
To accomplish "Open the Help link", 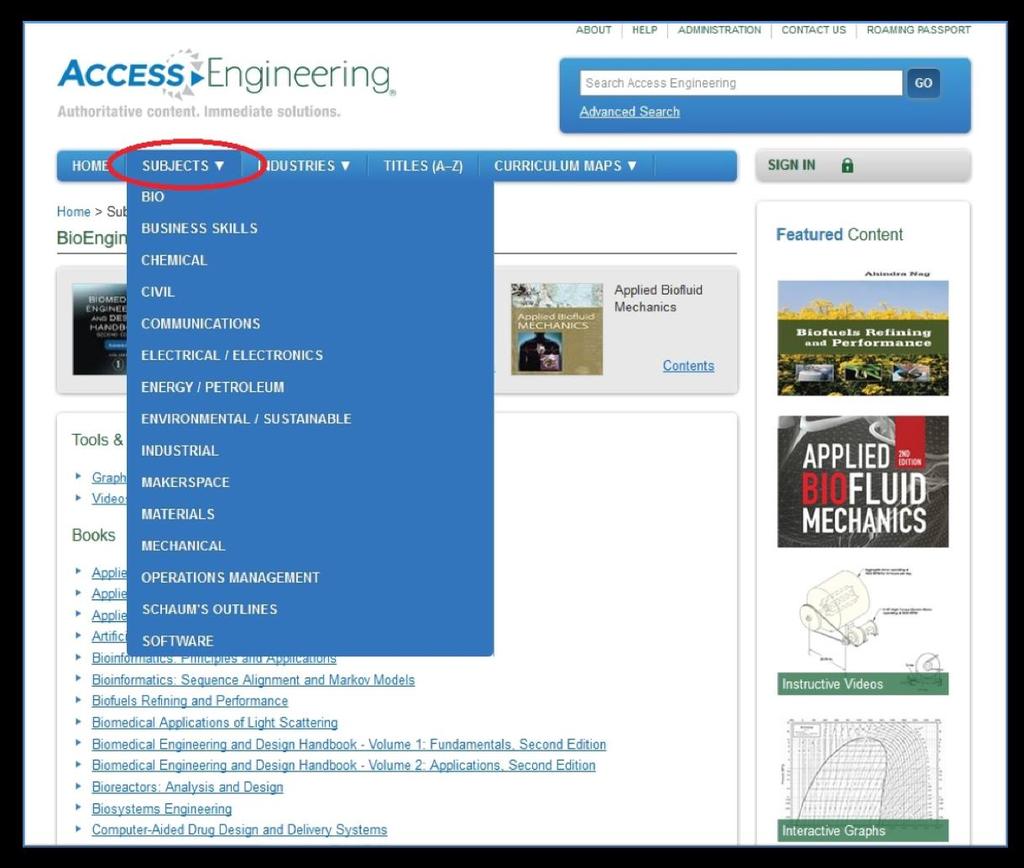I will pos(645,30).
